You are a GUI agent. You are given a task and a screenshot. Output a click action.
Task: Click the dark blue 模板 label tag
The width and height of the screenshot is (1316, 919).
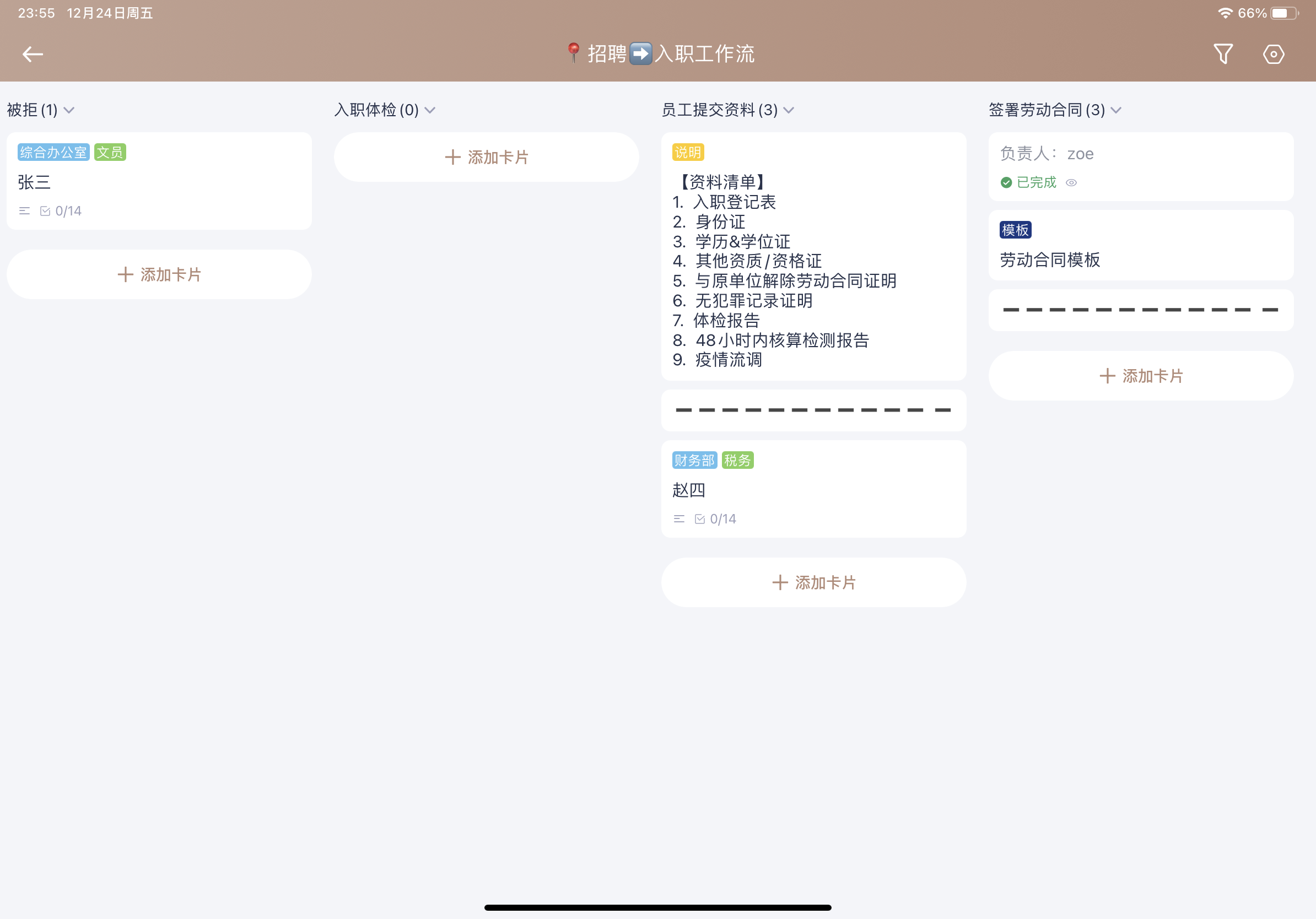(1015, 230)
